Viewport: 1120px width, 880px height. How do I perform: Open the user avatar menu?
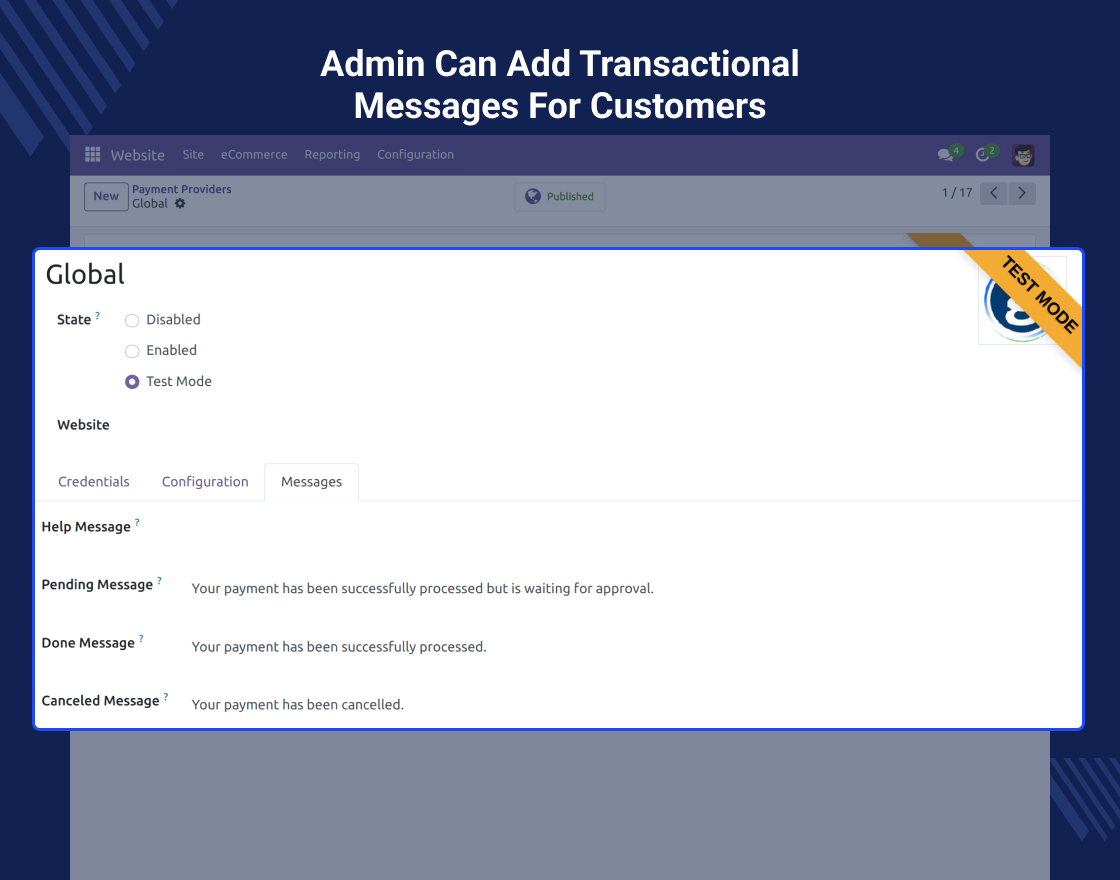(1023, 155)
